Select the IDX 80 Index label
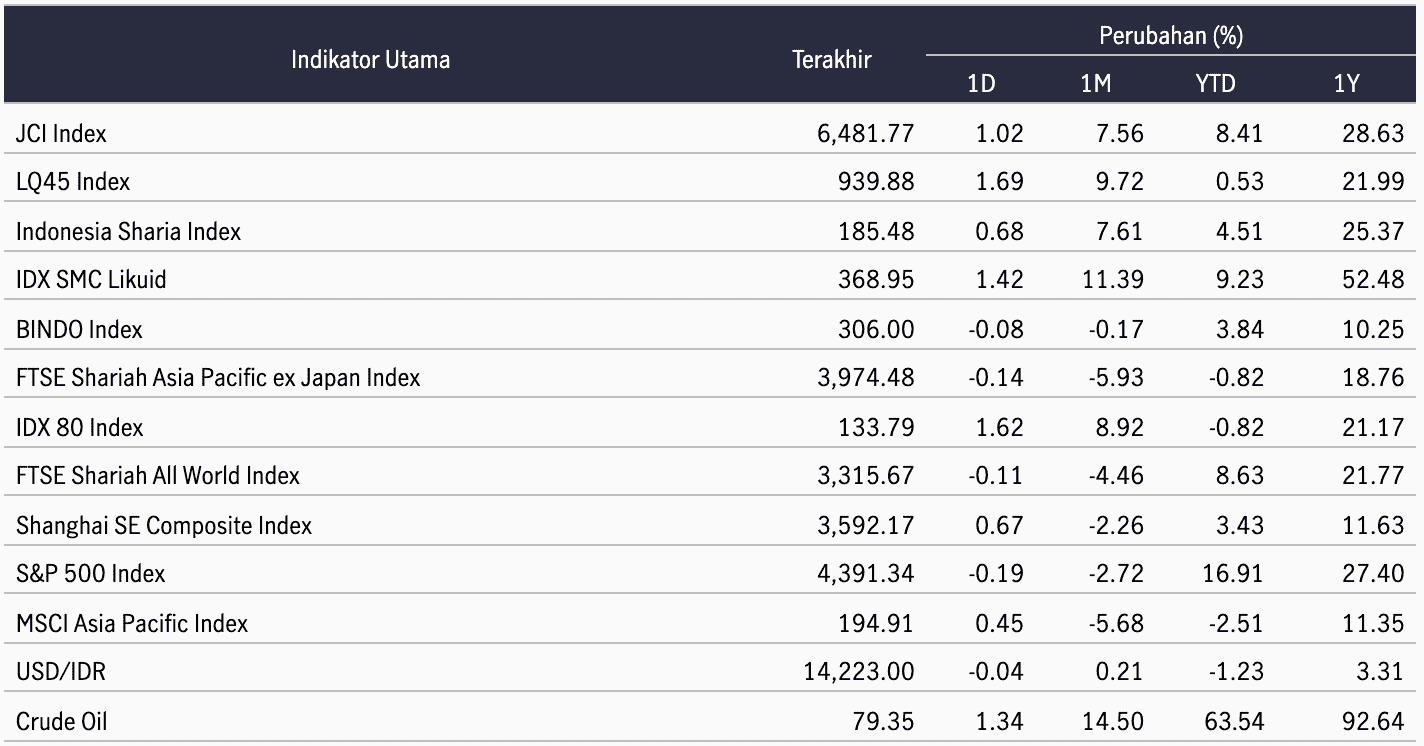 coord(80,427)
